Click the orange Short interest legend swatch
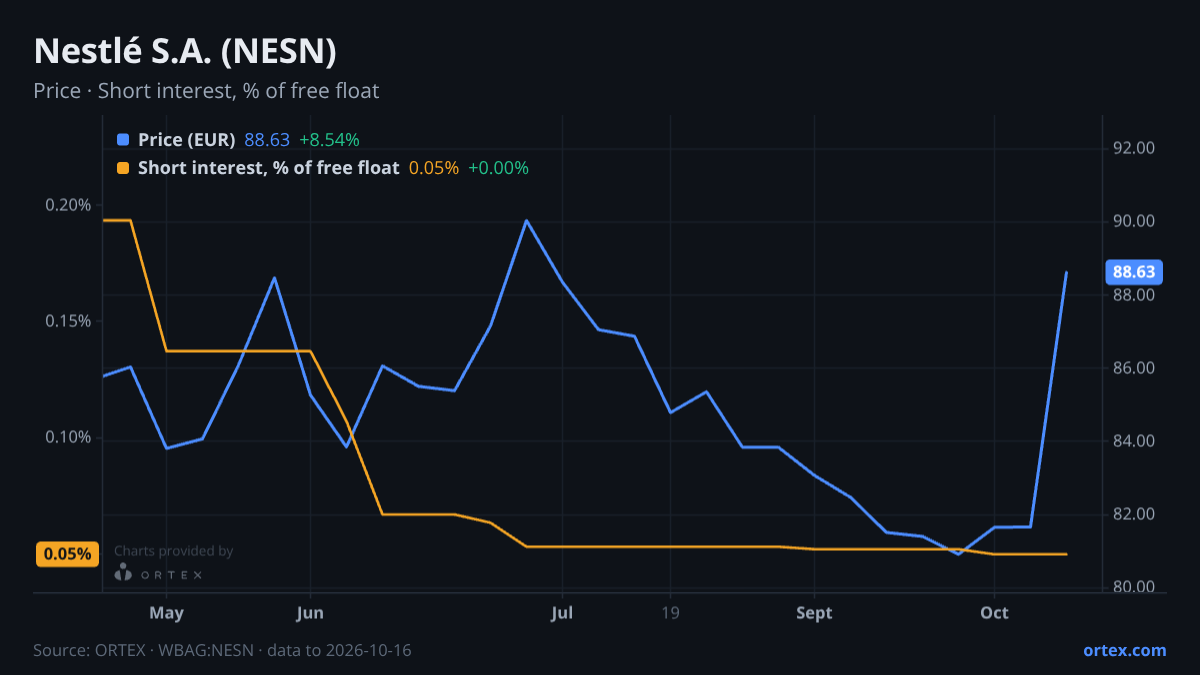 pos(123,168)
